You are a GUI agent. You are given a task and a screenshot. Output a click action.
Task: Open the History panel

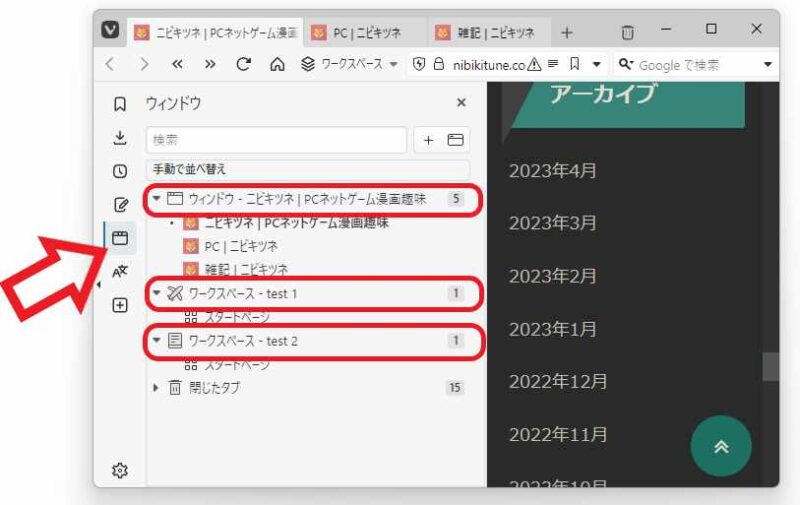(x=119, y=171)
